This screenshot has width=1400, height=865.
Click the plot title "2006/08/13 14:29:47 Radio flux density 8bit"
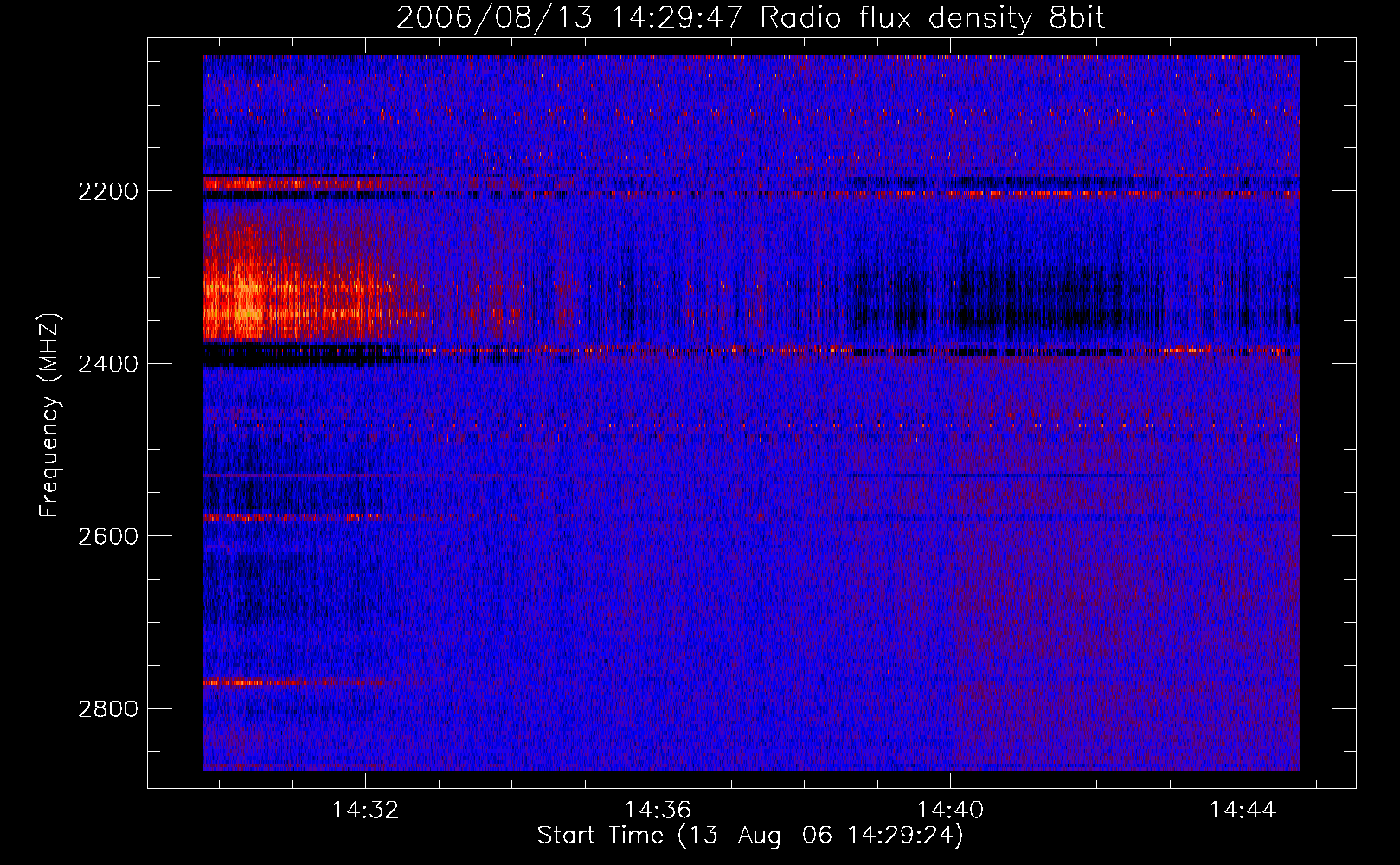point(750,18)
